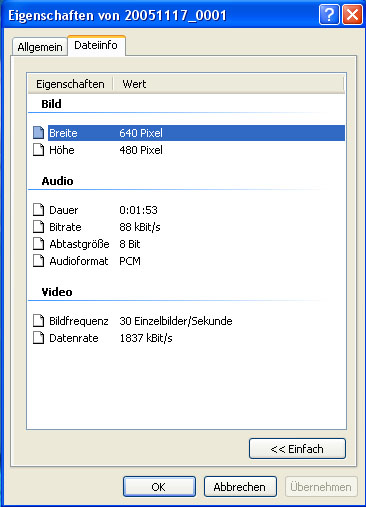Click the value 30 Einzelbilder/Sekunde
This screenshot has width=366, height=507.
(x=176, y=321)
